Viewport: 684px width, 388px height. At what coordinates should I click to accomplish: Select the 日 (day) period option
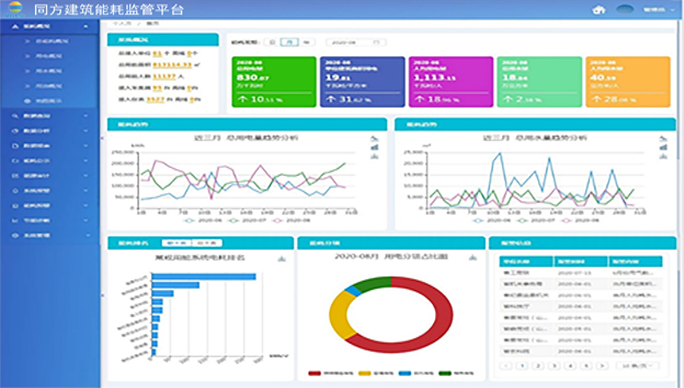click(x=272, y=42)
